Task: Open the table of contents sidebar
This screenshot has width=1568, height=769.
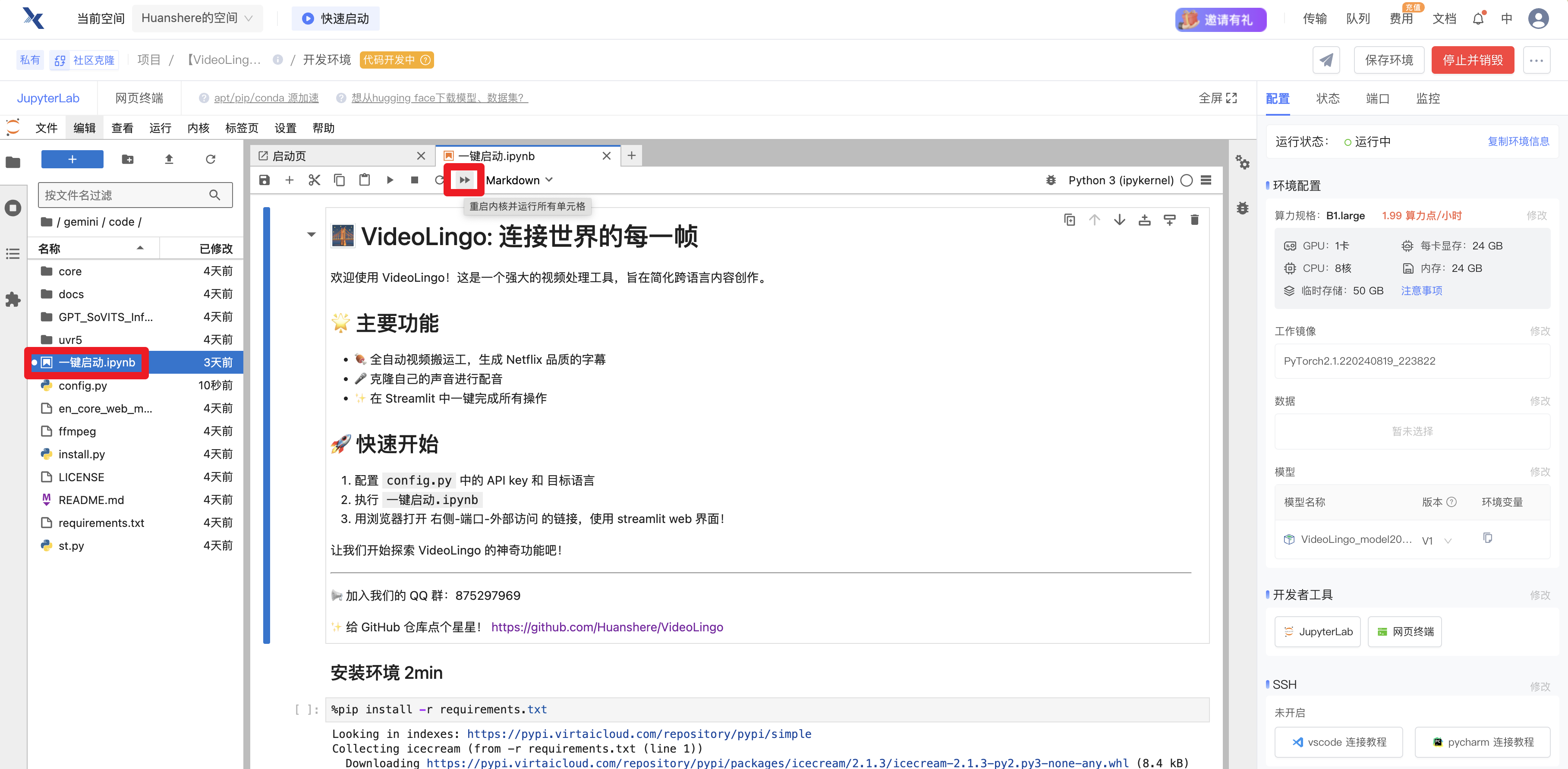Action: (13, 254)
